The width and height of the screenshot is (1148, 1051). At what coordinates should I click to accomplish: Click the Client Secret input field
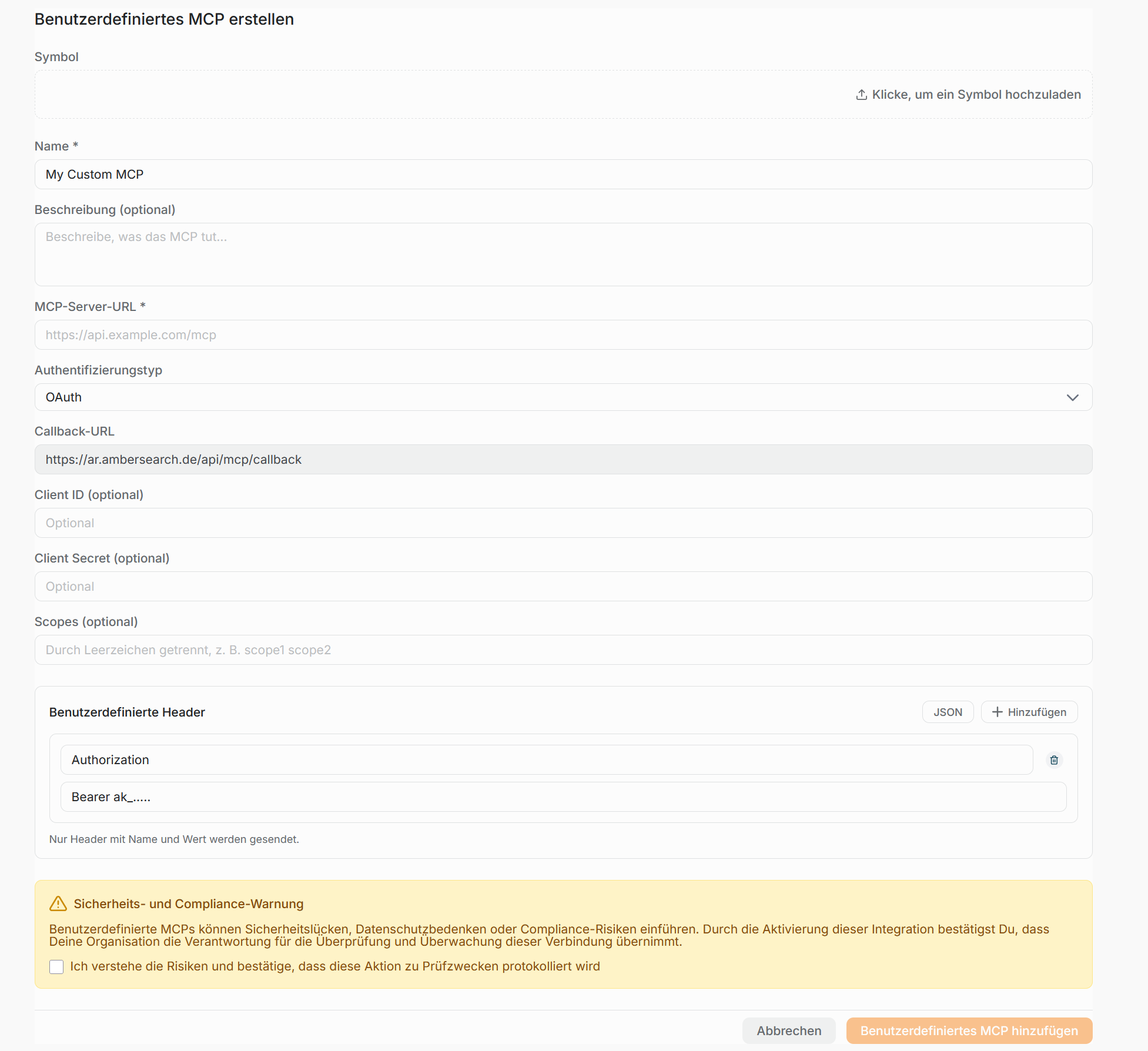[x=563, y=587]
